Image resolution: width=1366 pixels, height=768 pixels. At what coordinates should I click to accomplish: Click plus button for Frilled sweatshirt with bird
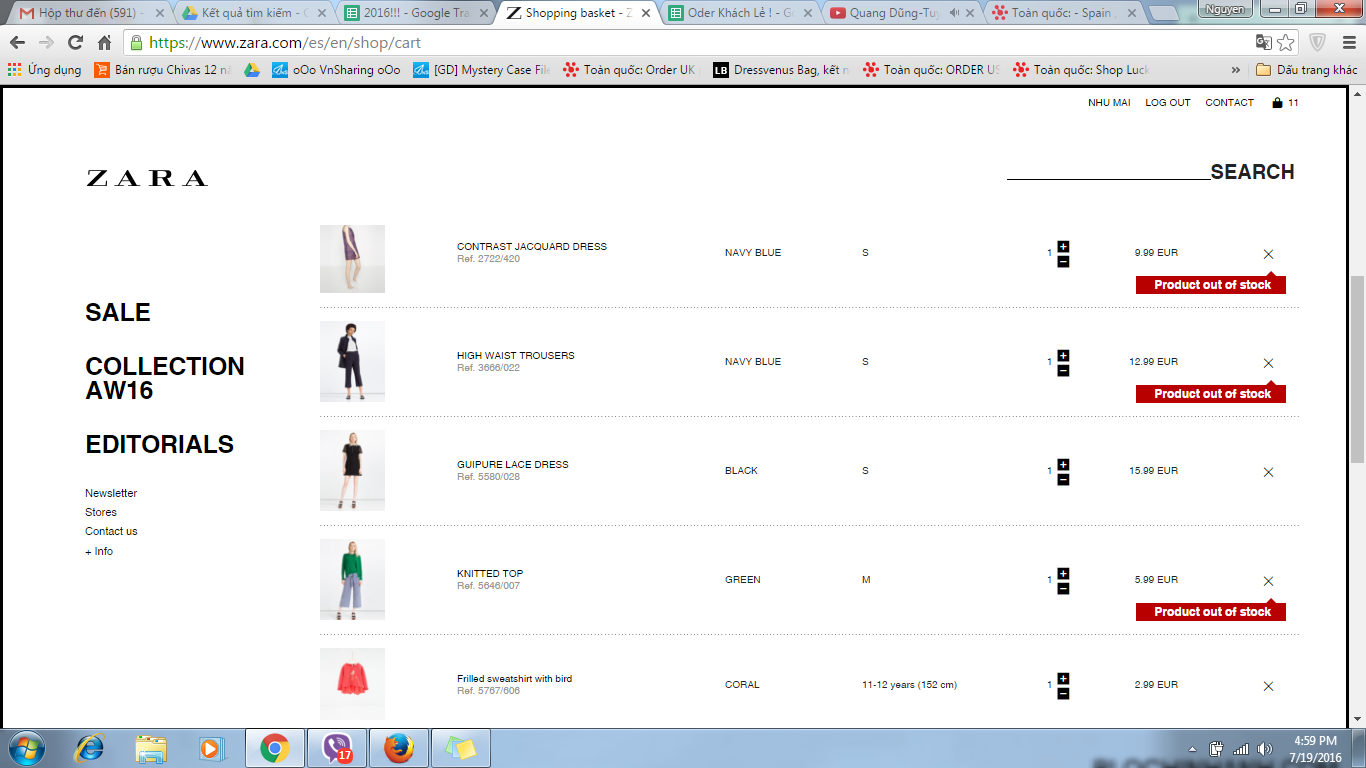[x=1063, y=678]
